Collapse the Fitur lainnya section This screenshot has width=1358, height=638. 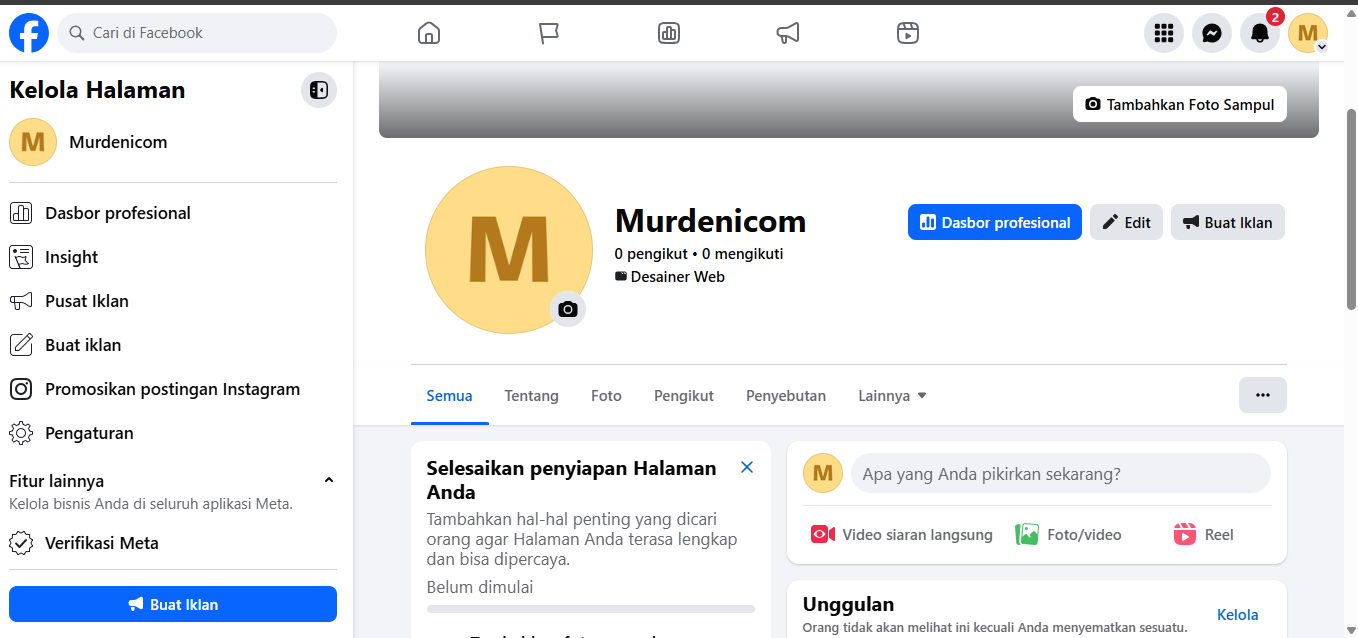point(329,481)
